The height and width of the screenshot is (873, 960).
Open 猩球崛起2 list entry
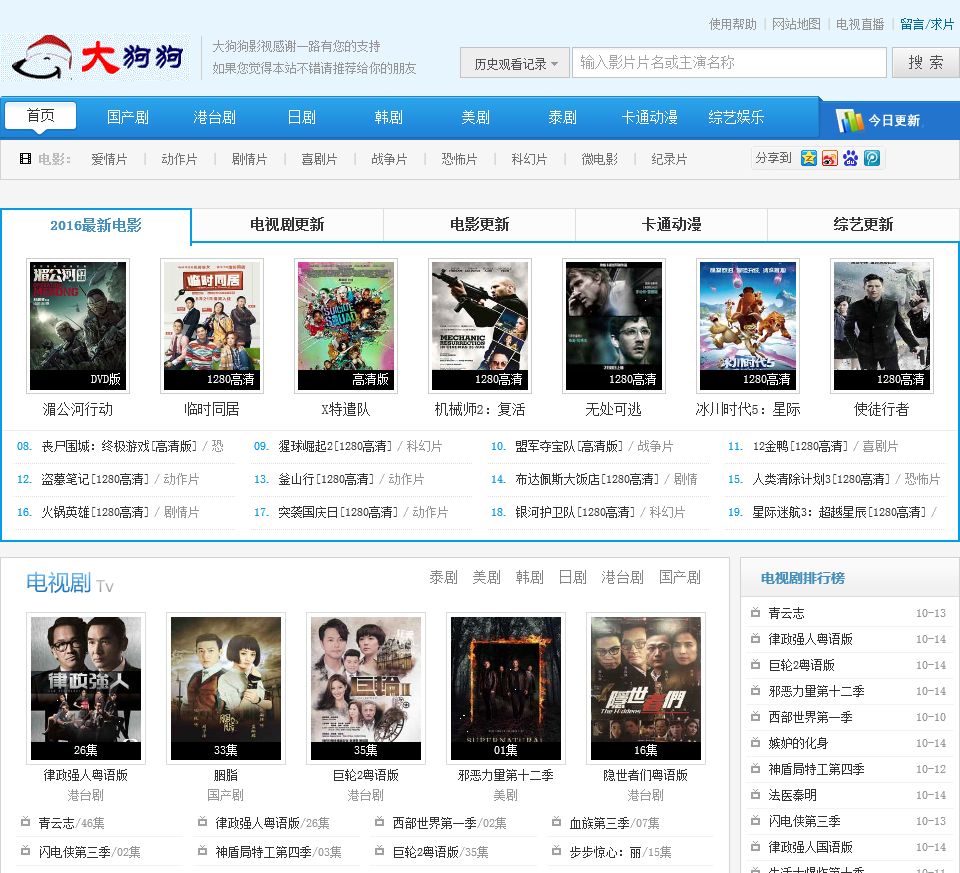tap(335, 446)
